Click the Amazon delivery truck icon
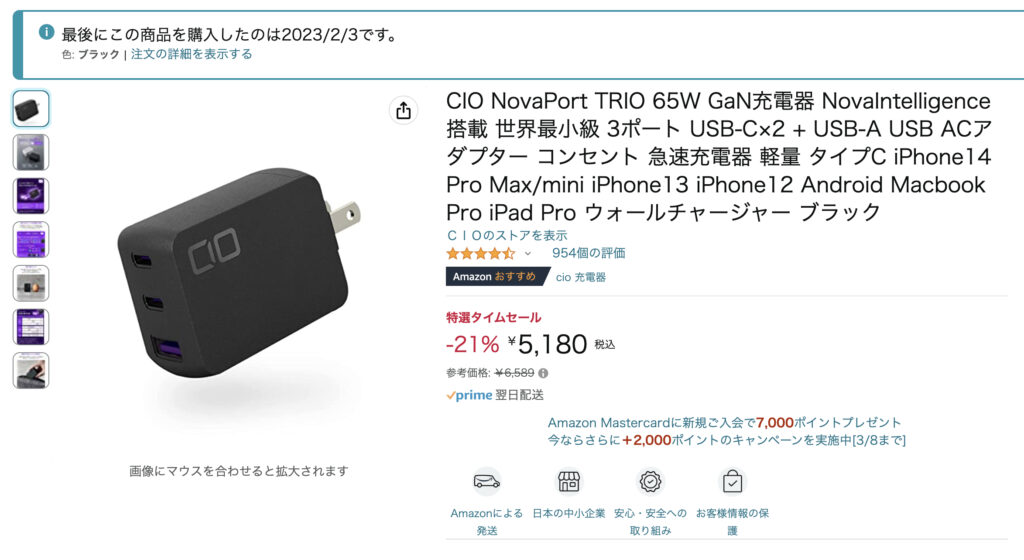The width and height of the screenshot is (1024, 560). tap(487, 482)
